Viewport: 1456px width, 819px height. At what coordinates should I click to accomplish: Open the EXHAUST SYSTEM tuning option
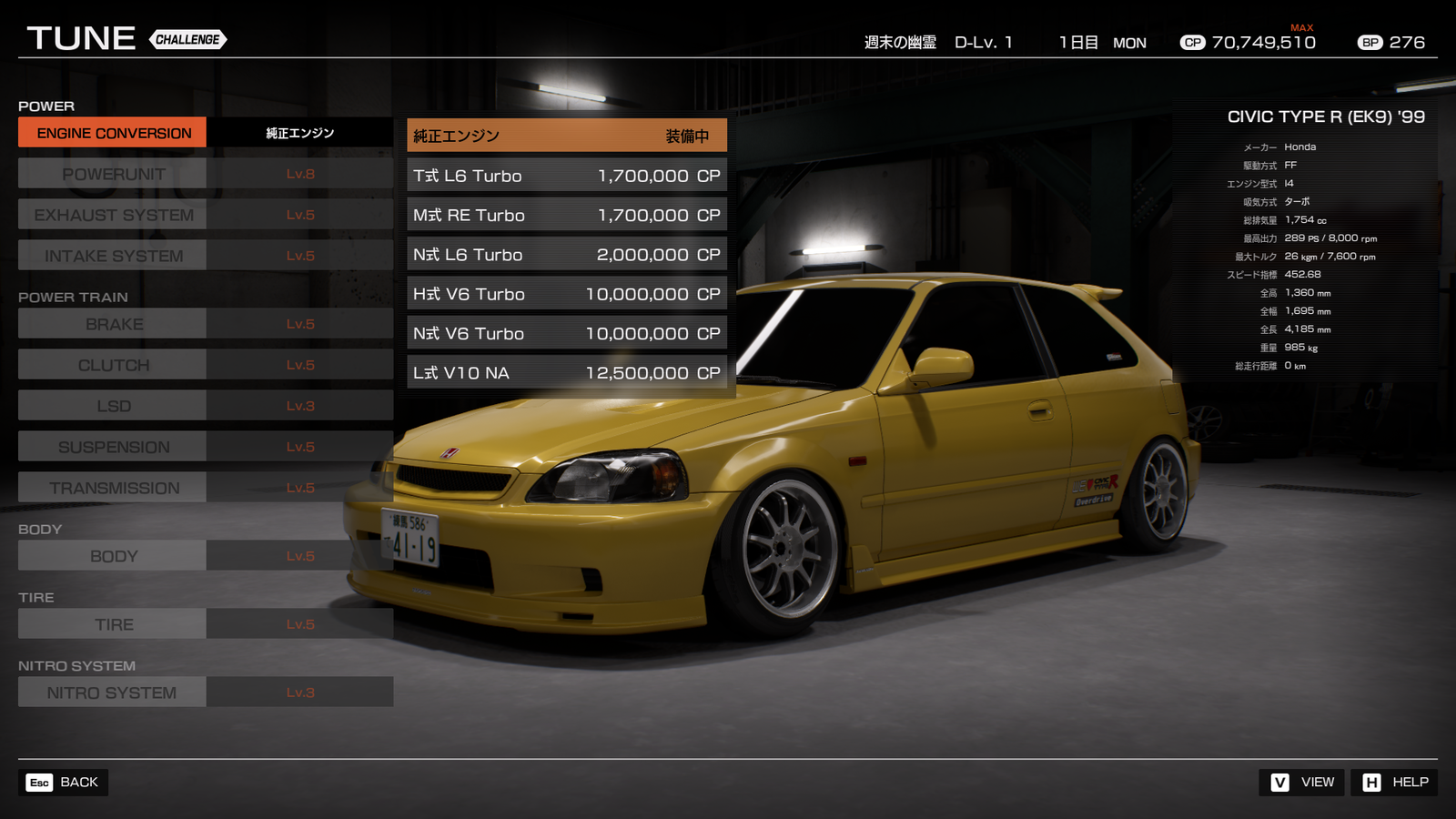coord(111,214)
